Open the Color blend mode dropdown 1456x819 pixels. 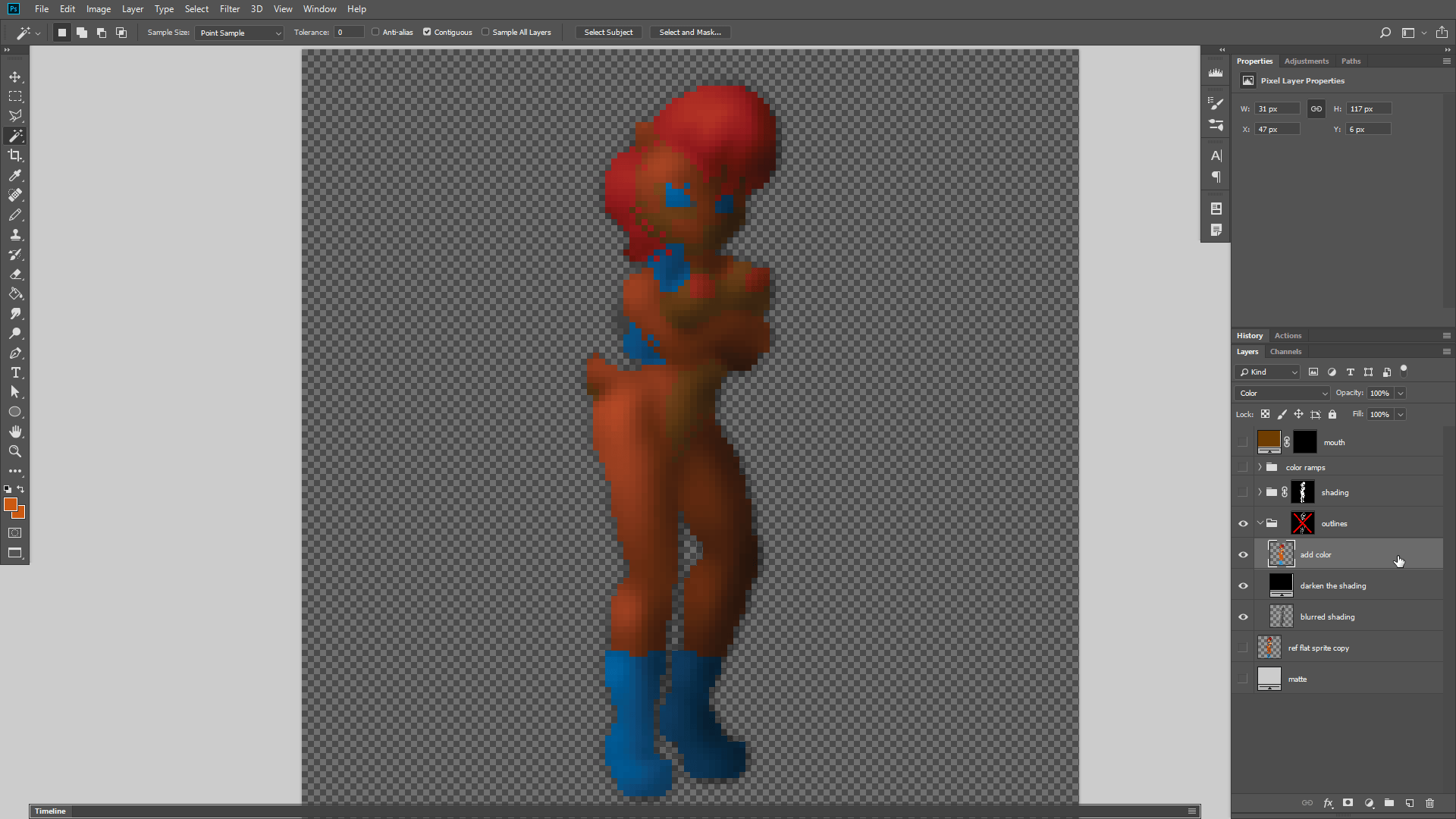point(1282,393)
